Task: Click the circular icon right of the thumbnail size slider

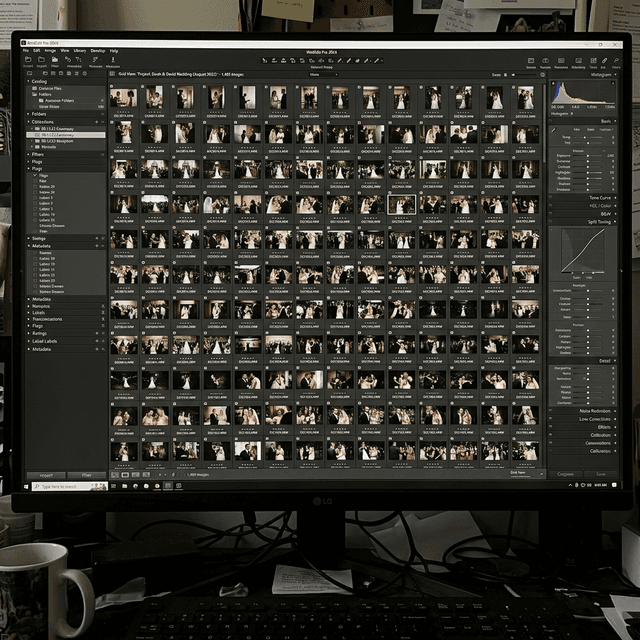Action: click(x=542, y=75)
